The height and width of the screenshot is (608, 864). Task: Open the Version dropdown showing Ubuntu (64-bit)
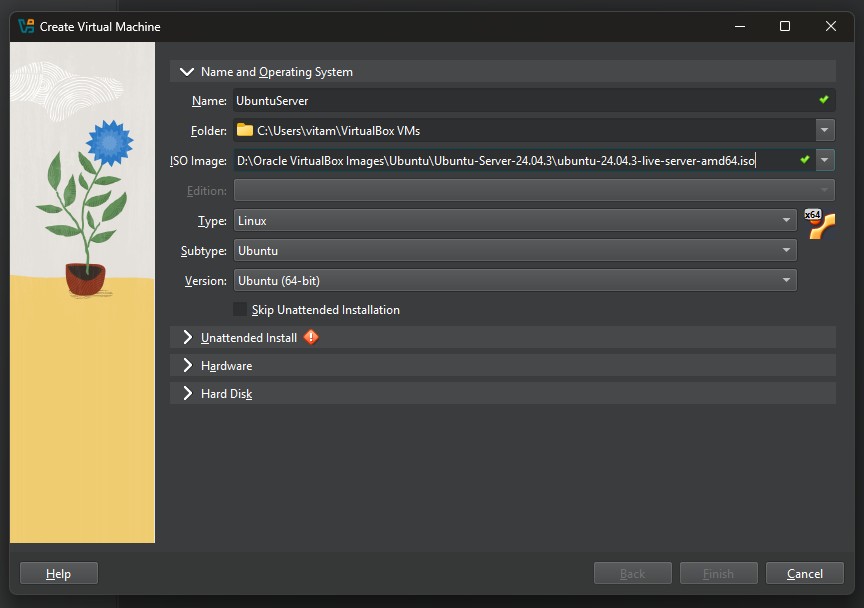(x=515, y=281)
